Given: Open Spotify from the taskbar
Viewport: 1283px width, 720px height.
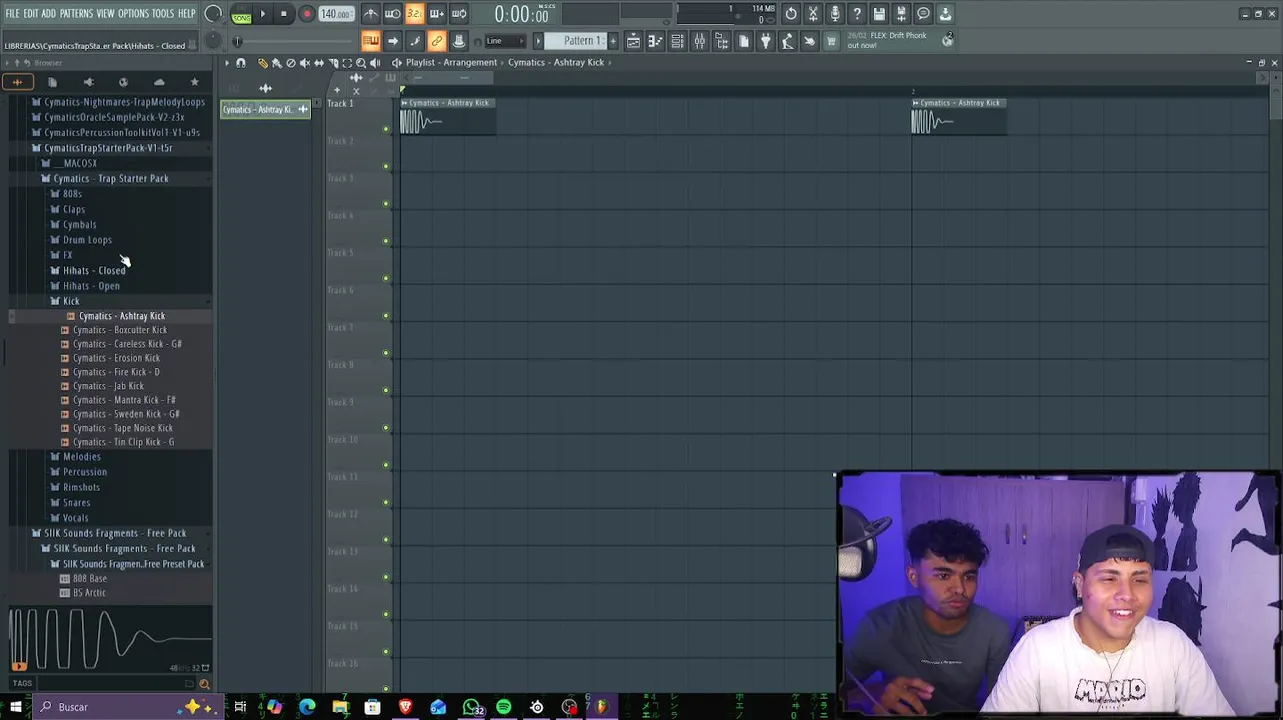Looking at the screenshot, I should [x=504, y=707].
